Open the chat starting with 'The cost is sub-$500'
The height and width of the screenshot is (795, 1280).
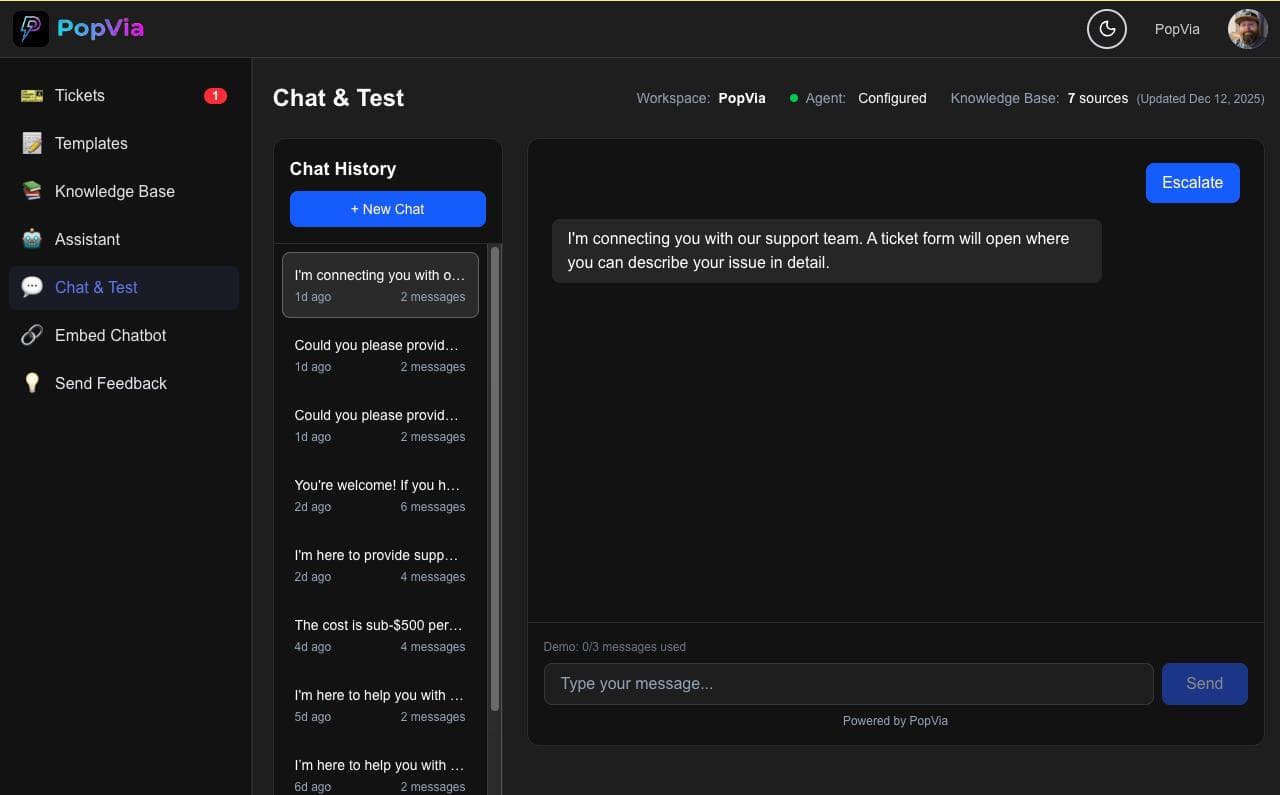click(x=380, y=635)
